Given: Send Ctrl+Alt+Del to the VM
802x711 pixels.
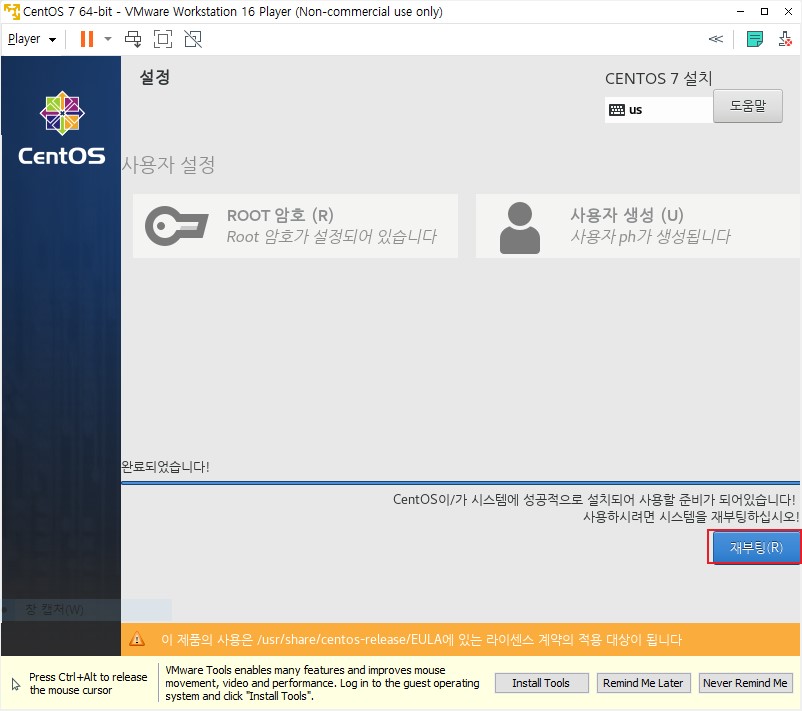Looking at the screenshot, I should pos(133,39).
